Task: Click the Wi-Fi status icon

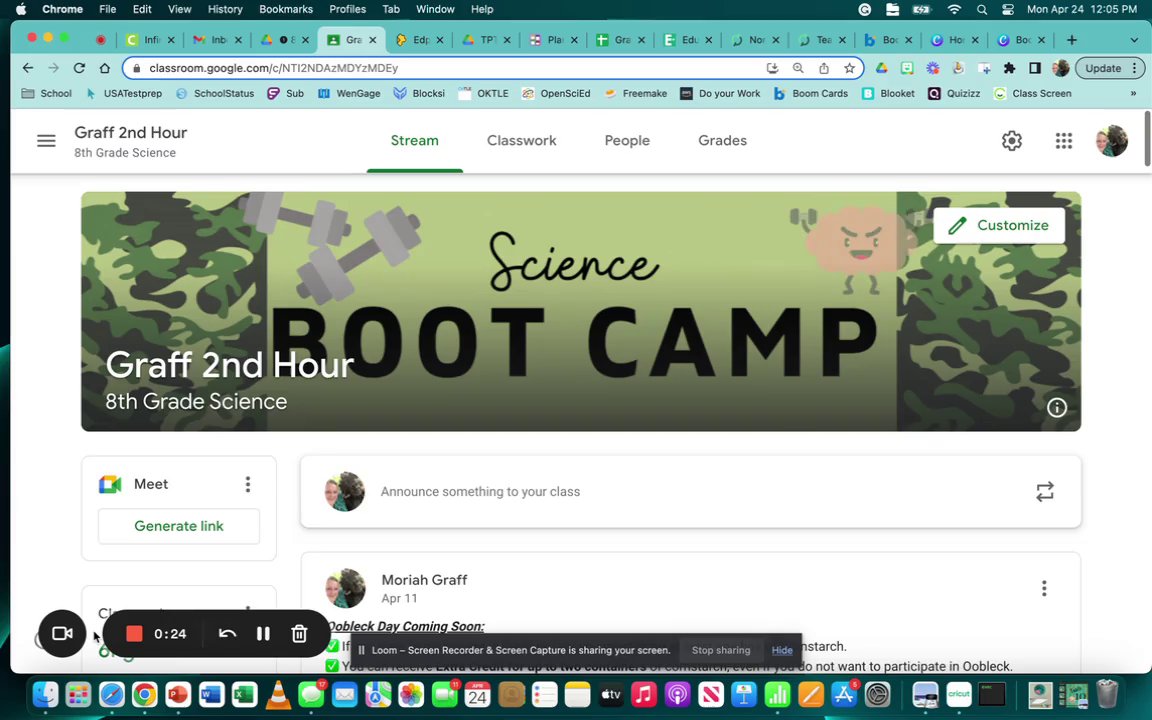Action: click(954, 9)
